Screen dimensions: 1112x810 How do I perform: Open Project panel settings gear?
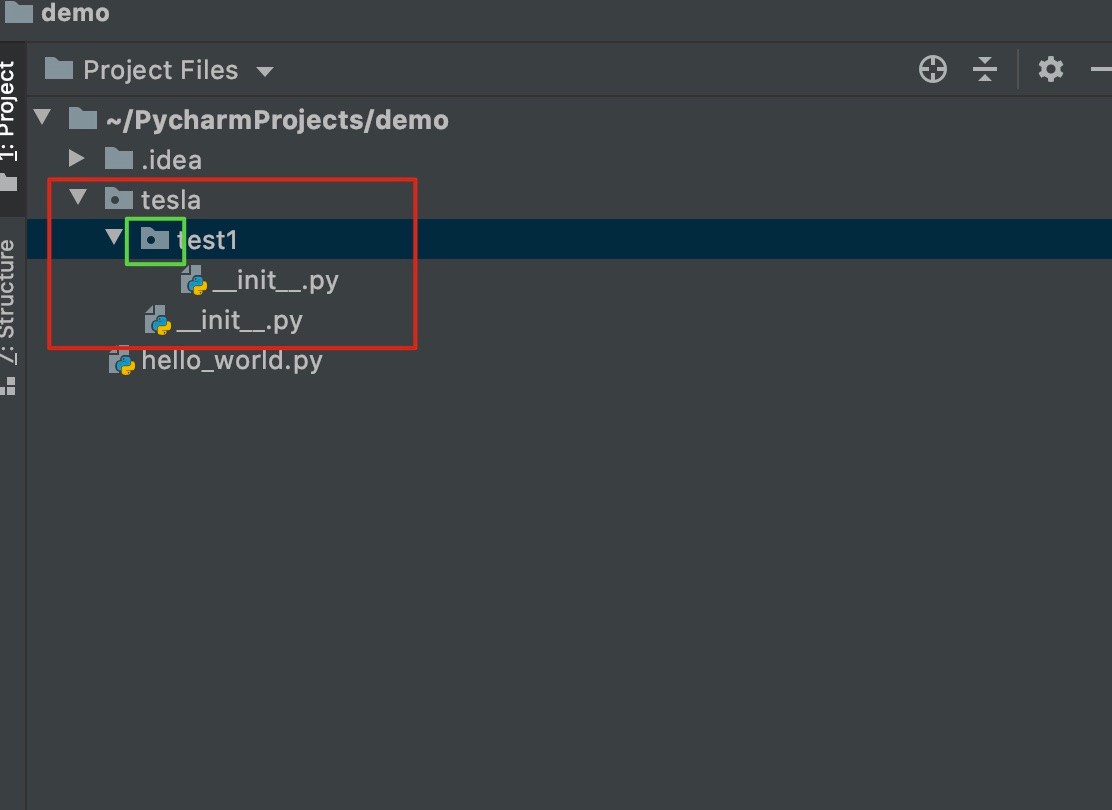1050,70
